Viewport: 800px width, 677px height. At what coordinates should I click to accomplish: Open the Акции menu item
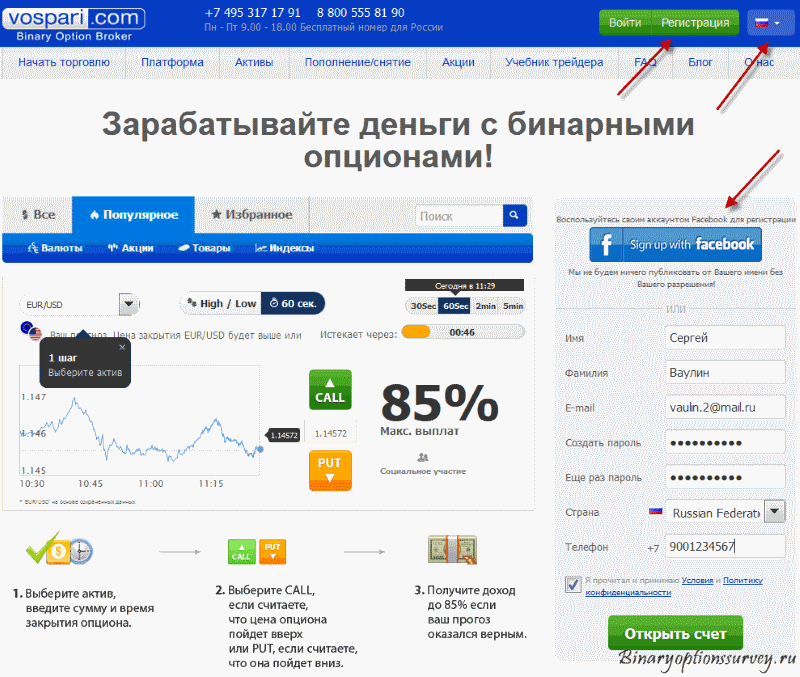458,62
